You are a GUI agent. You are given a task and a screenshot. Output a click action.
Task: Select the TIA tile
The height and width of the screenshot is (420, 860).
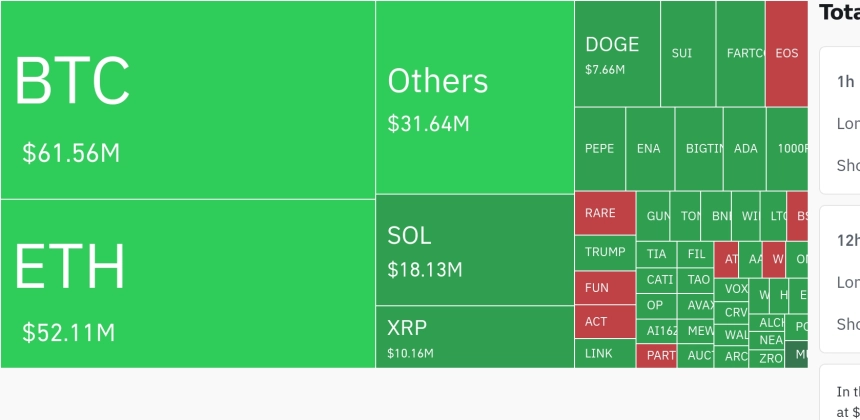tap(657, 254)
